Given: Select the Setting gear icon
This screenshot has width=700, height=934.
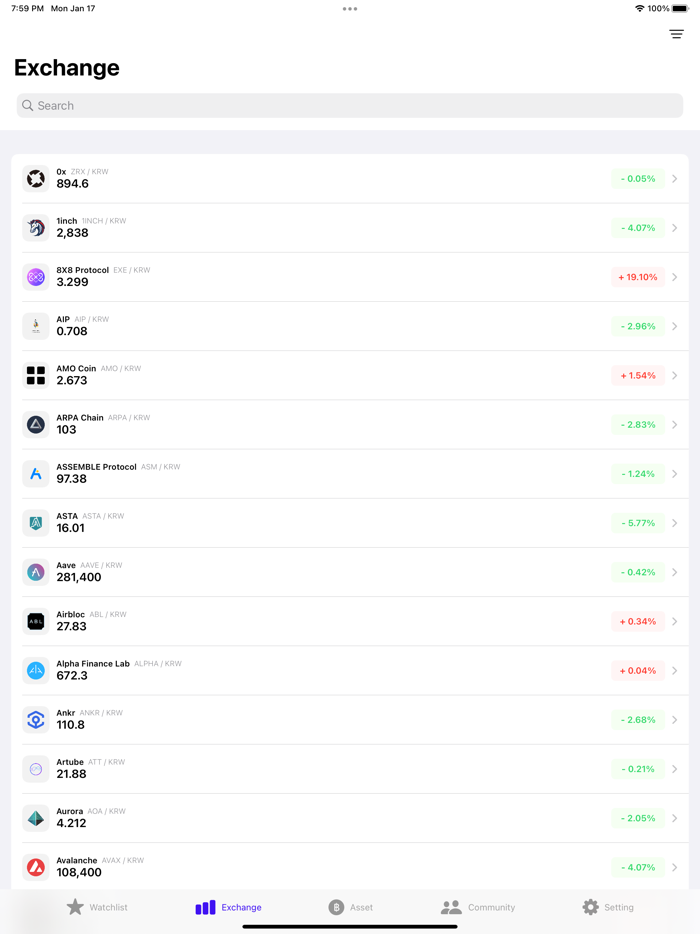Looking at the screenshot, I should 589,907.
